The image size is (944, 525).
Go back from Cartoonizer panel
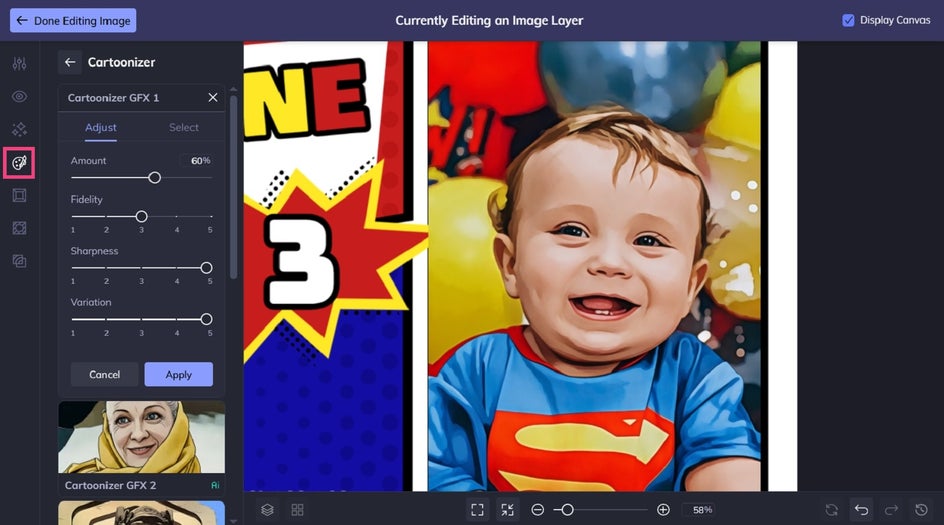click(70, 62)
